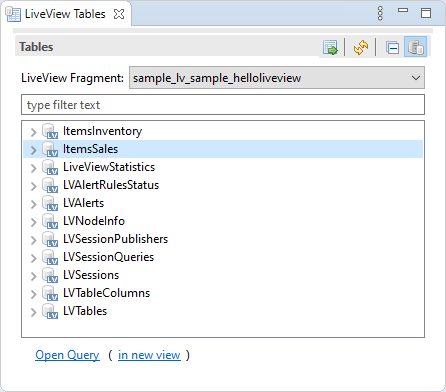This screenshot has height=392, width=446.
Task: Close the LiveView Tables tab
Action: pos(119,14)
